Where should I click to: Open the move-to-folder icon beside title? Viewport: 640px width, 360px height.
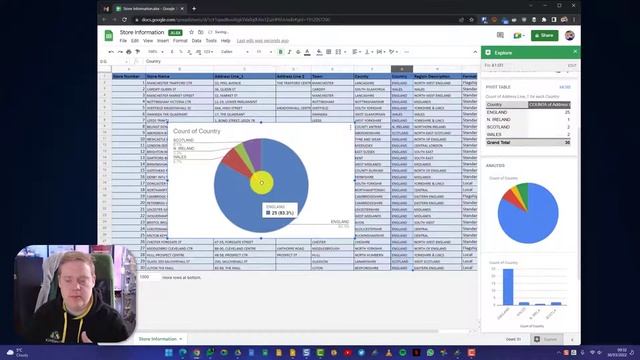pyautogui.click(x=200, y=32)
